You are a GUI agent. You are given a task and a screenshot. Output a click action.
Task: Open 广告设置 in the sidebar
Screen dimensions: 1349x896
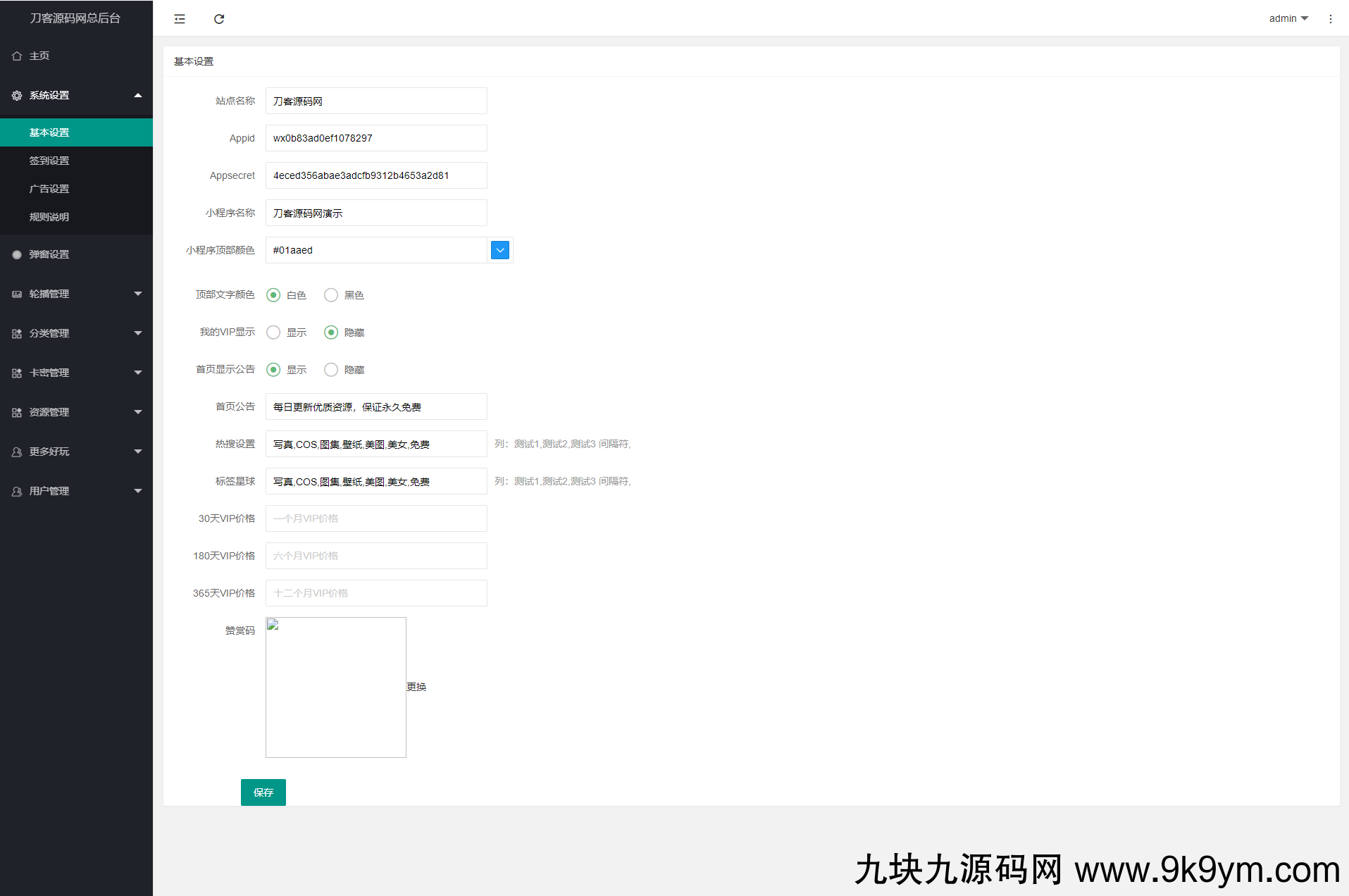point(49,189)
